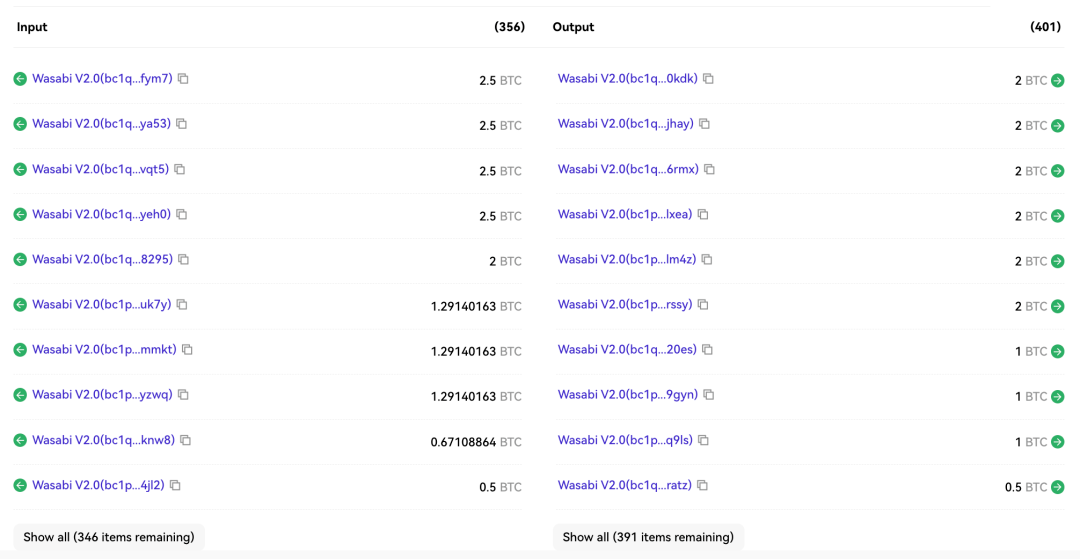Image resolution: width=1080 pixels, height=559 pixels.
Task: Copy the input address ending uk7y
Action: (182, 304)
